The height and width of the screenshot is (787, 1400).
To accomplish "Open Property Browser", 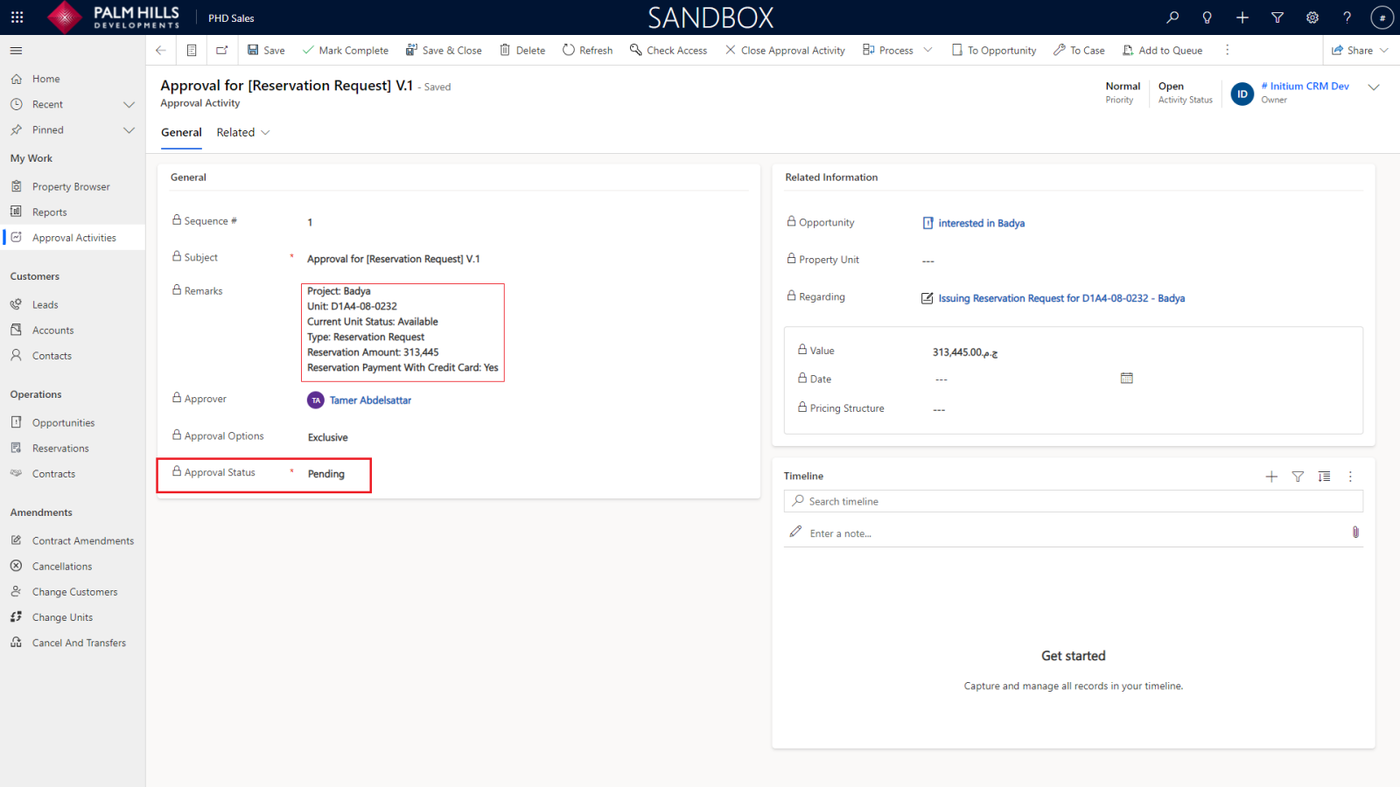I will pos(72,187).
